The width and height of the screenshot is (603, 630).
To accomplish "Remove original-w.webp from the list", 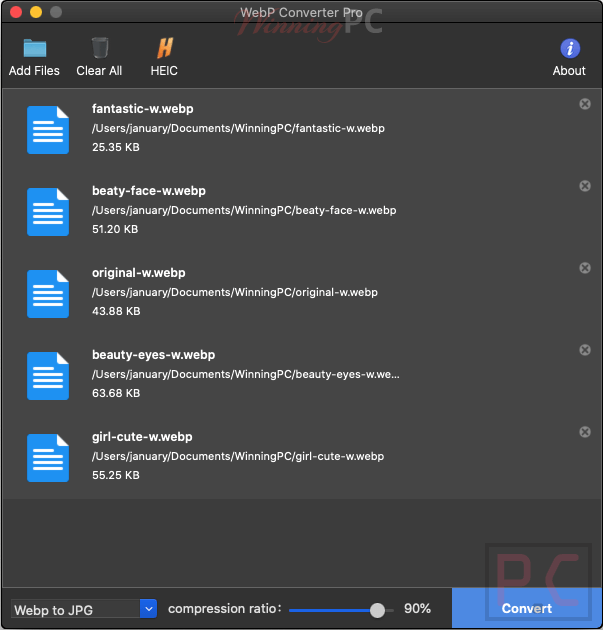I will [x=585, y=268].
